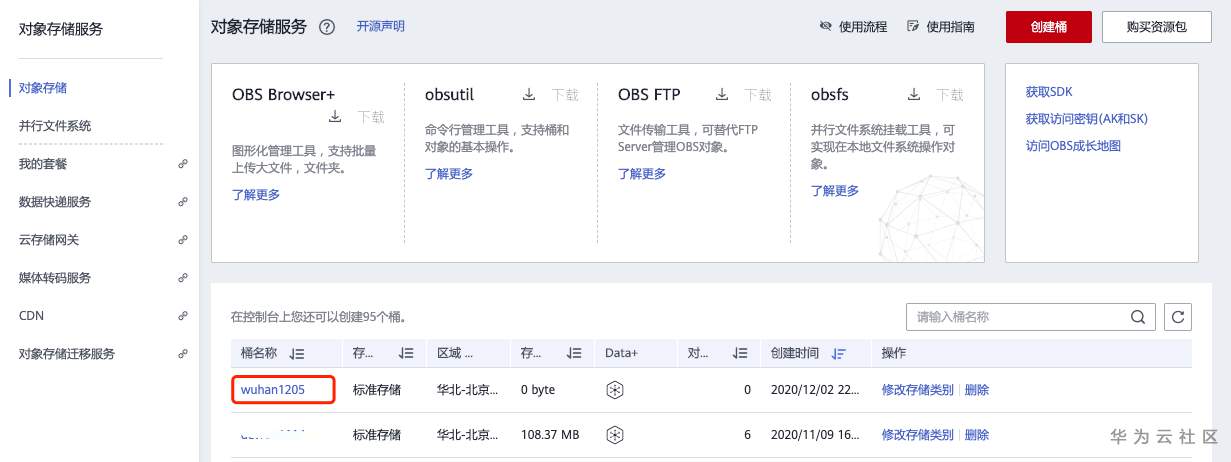Sort by storage class column
The height and width of the screenshot is (462, 1231).
point(406,354)
